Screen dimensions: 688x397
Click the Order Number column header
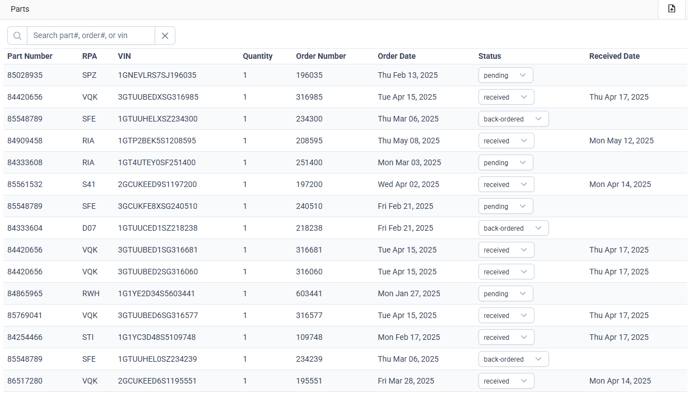click(x=321, y=56)
